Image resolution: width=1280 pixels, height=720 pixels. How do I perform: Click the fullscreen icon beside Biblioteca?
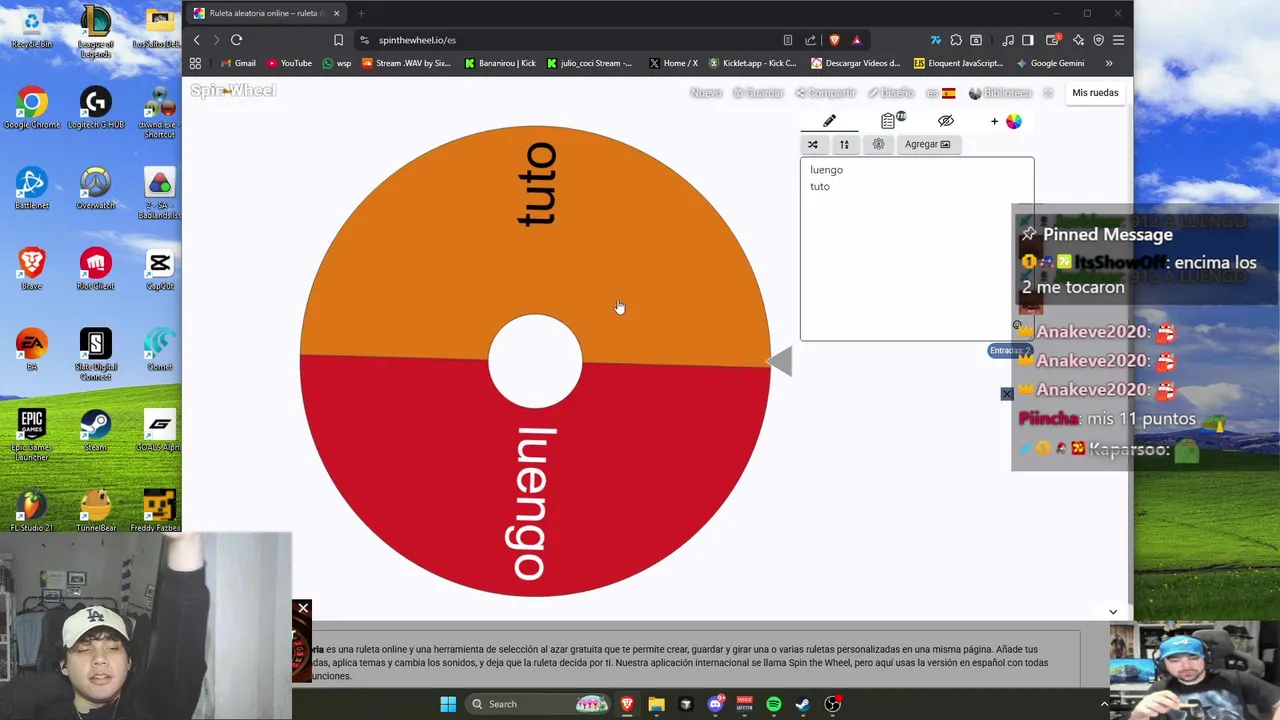[1048, 93]
